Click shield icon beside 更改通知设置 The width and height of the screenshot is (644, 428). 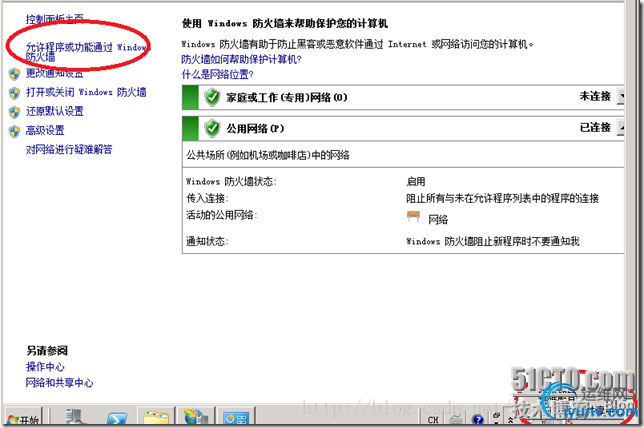pyautogui.click(x=14, y=74)
